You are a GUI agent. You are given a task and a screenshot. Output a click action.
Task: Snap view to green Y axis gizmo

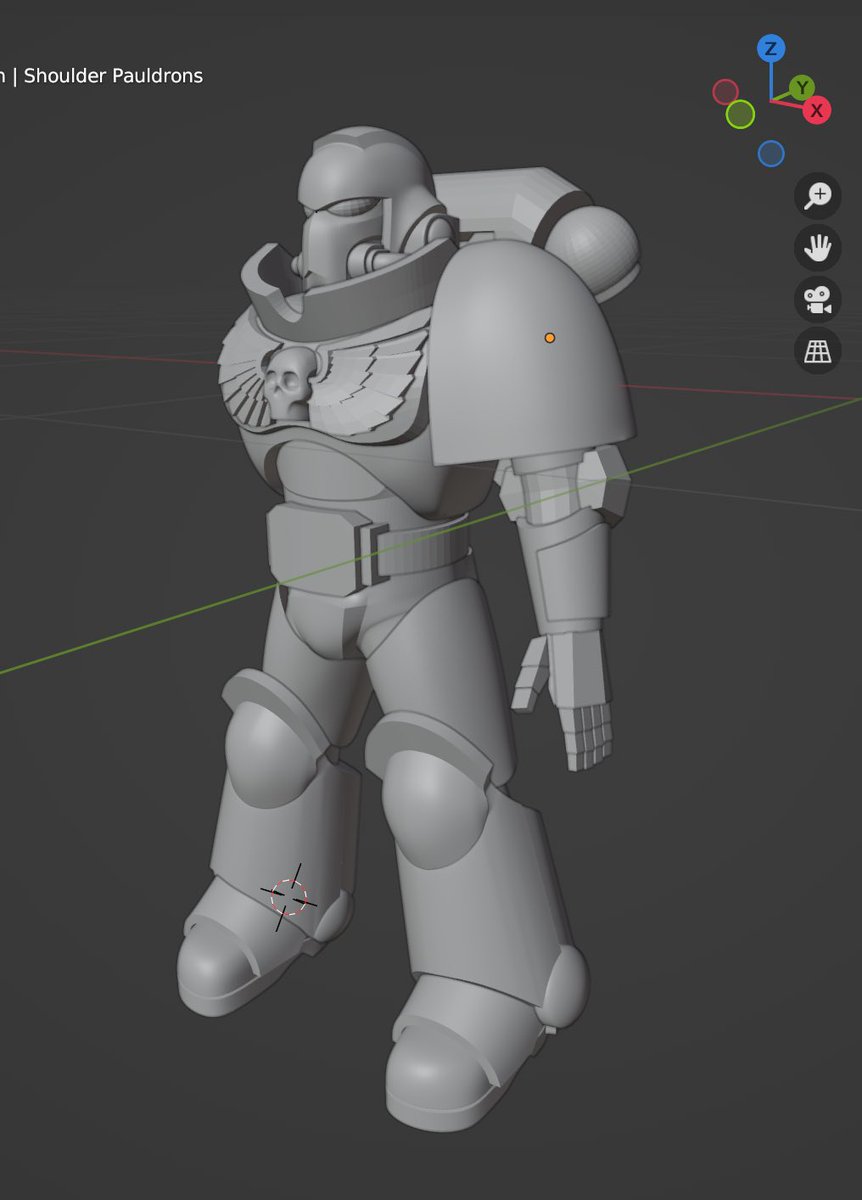(802, 88)
